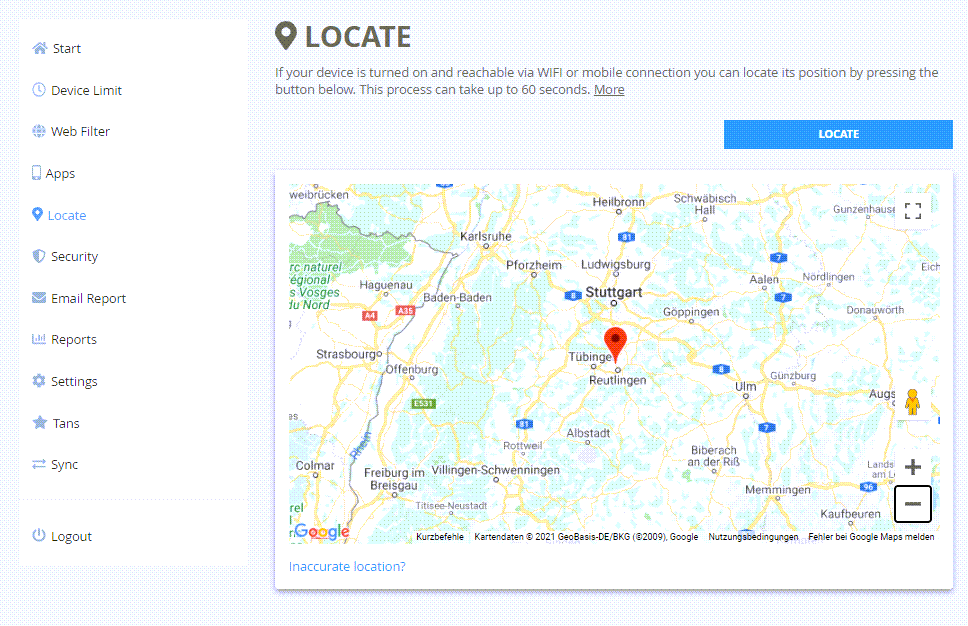Zoom in the map with plus button

pos(913,467)
